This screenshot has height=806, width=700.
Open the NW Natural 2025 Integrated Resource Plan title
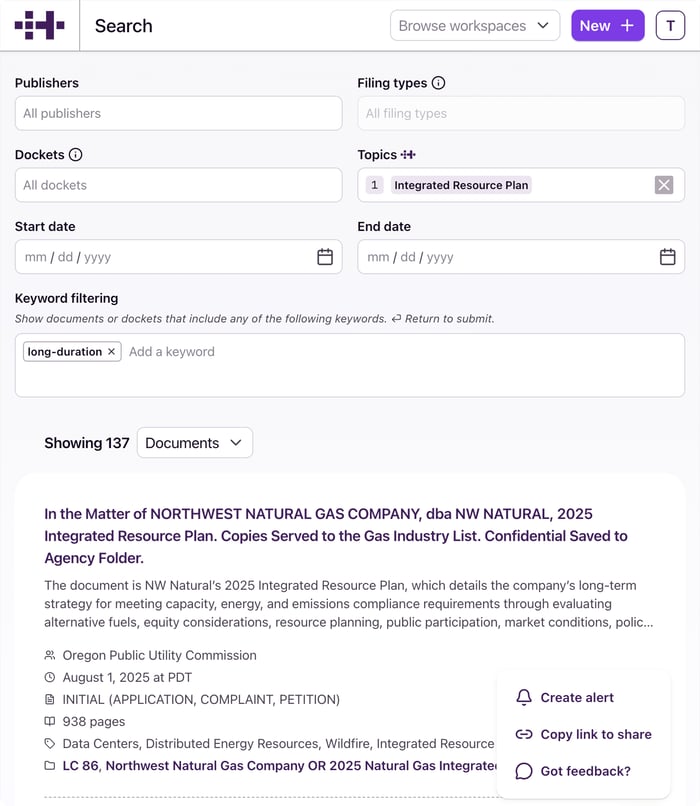point(336,536)
